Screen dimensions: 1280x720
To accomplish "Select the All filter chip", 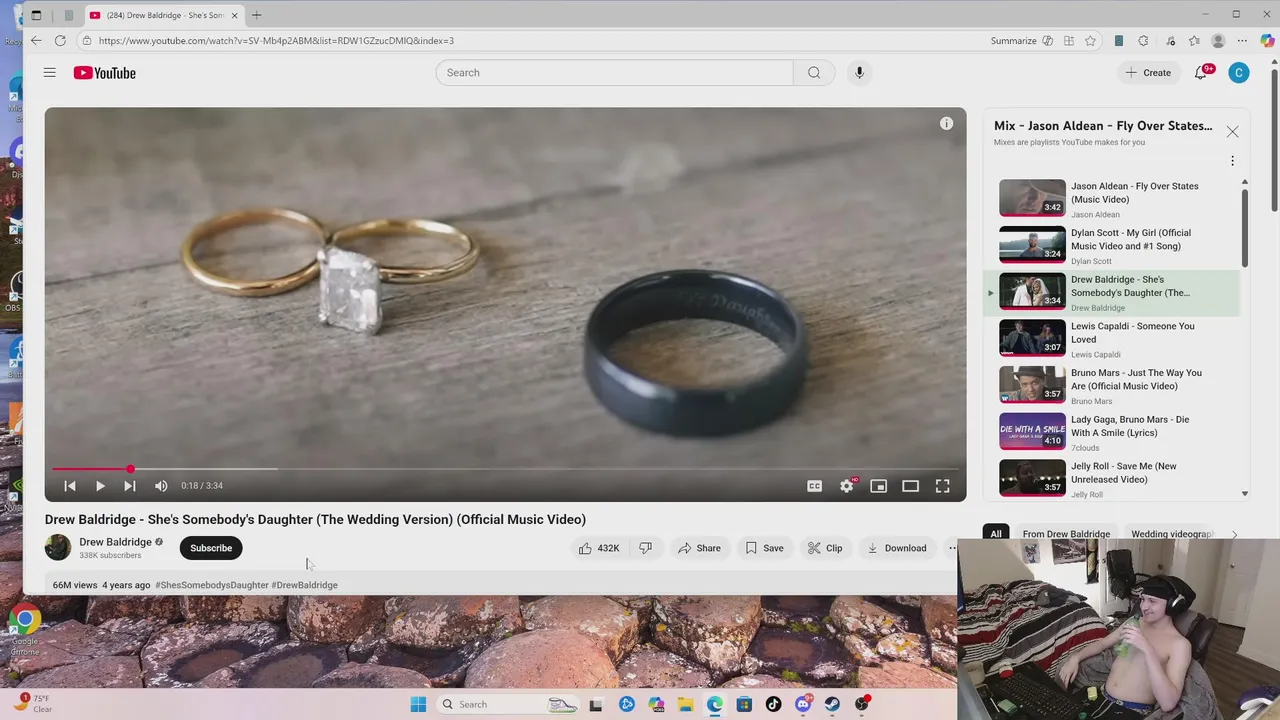I will tap(996, 534).
